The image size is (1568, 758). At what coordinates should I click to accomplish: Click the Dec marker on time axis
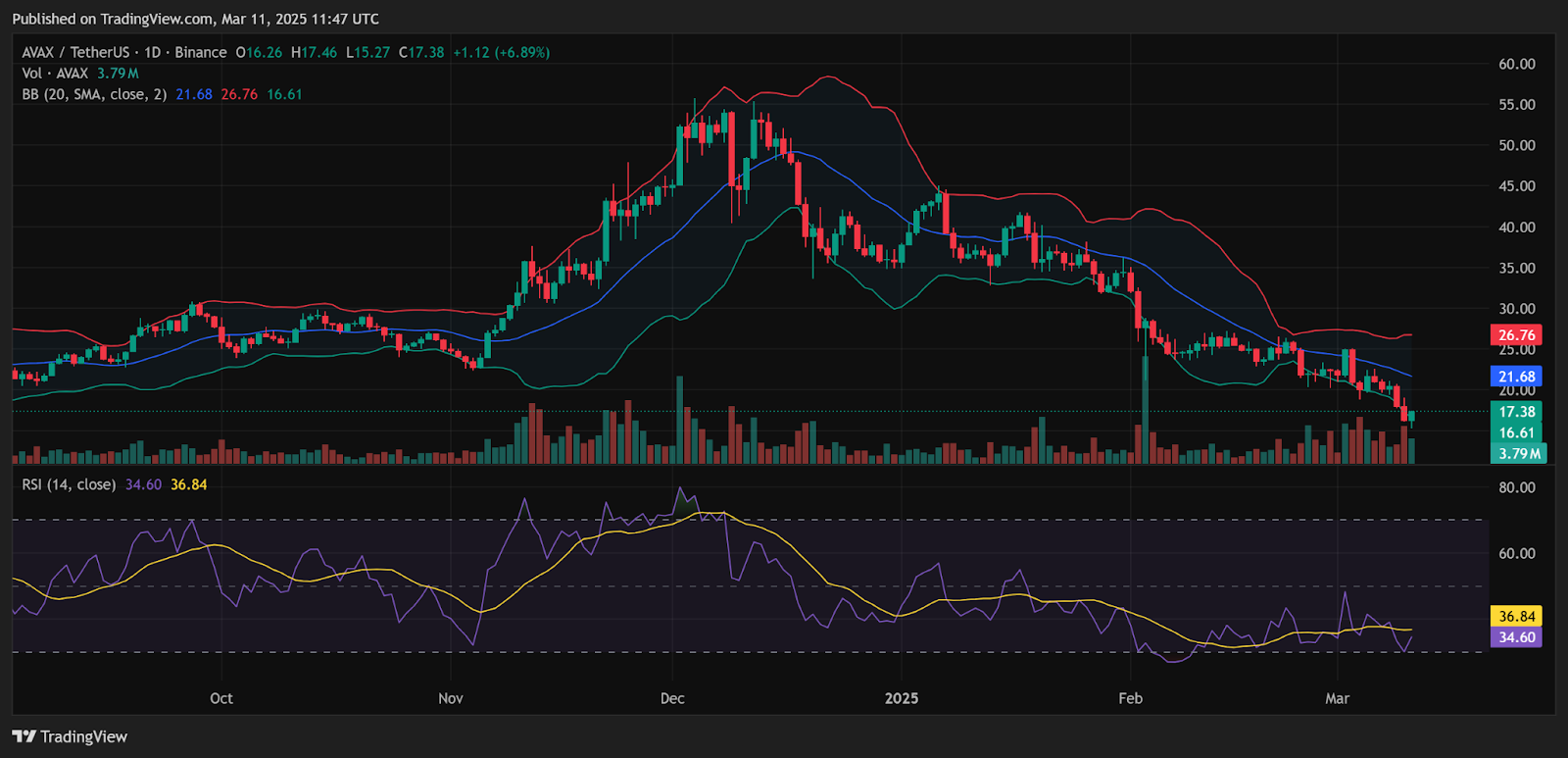pos(672,698)
